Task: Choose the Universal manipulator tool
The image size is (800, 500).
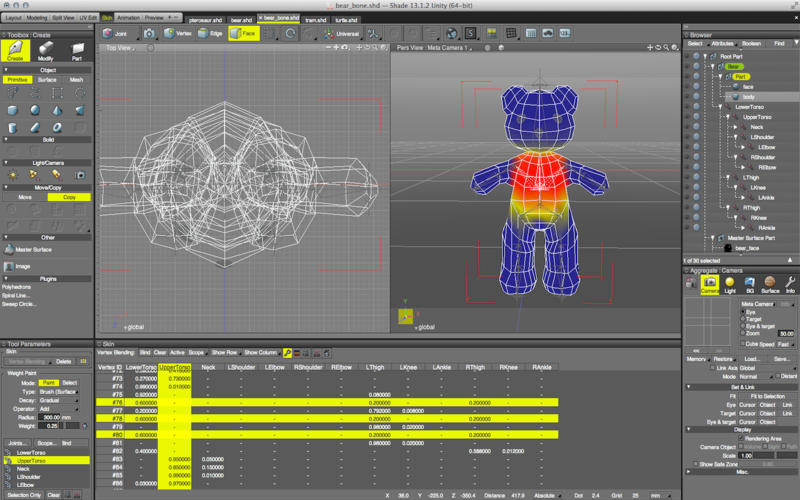Action: (x=341, y=33)
